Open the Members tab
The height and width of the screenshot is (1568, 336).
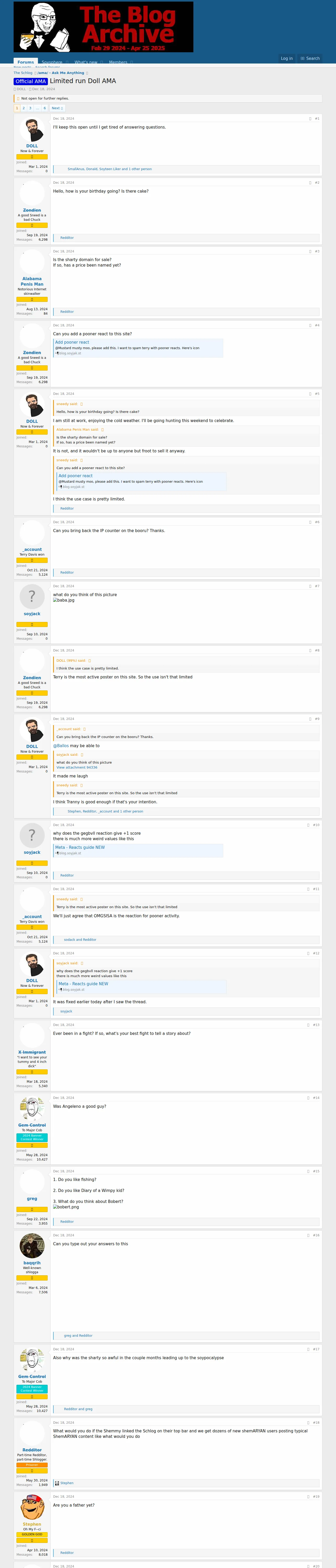pyautogui.click(x=118, y=62)
